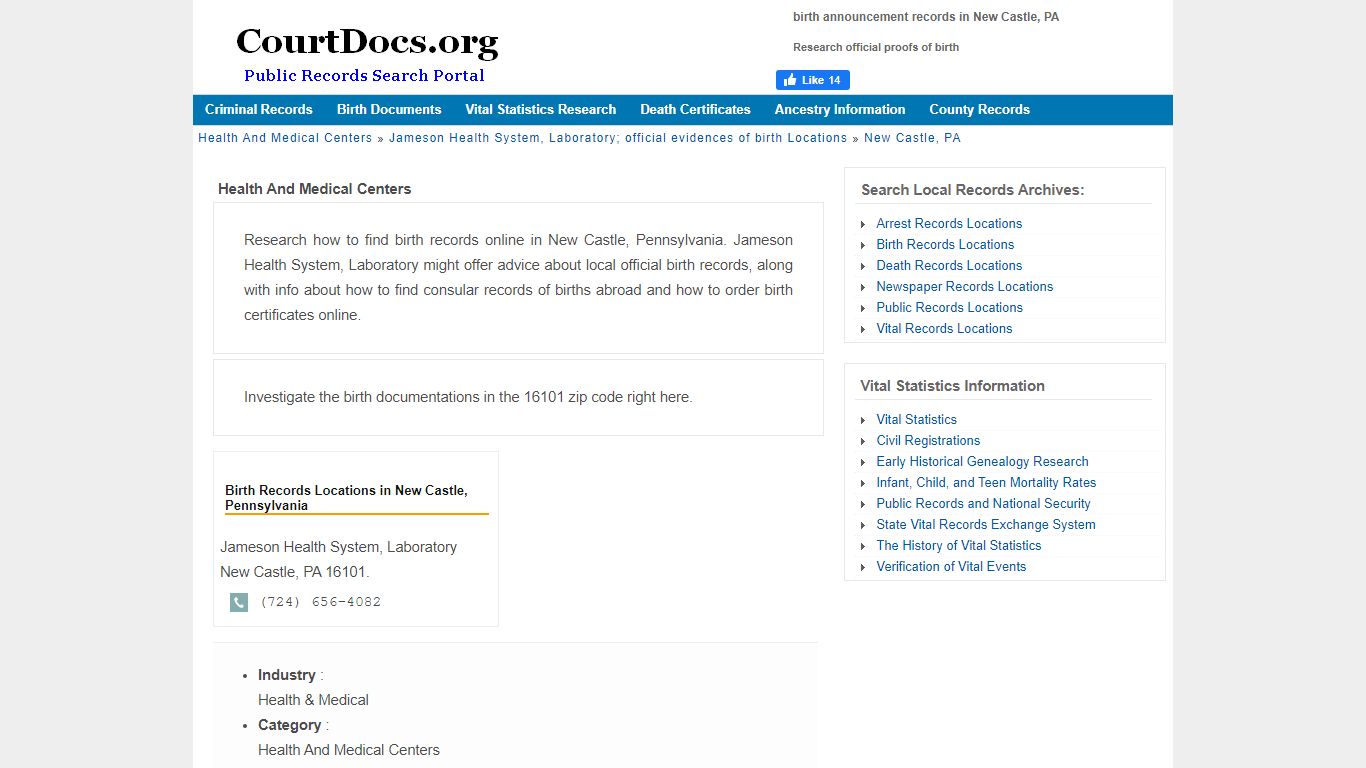Open County Records menu
The width and height of the screenshot is (1366, 768).
pyautogui.click(x=979, y=110)
